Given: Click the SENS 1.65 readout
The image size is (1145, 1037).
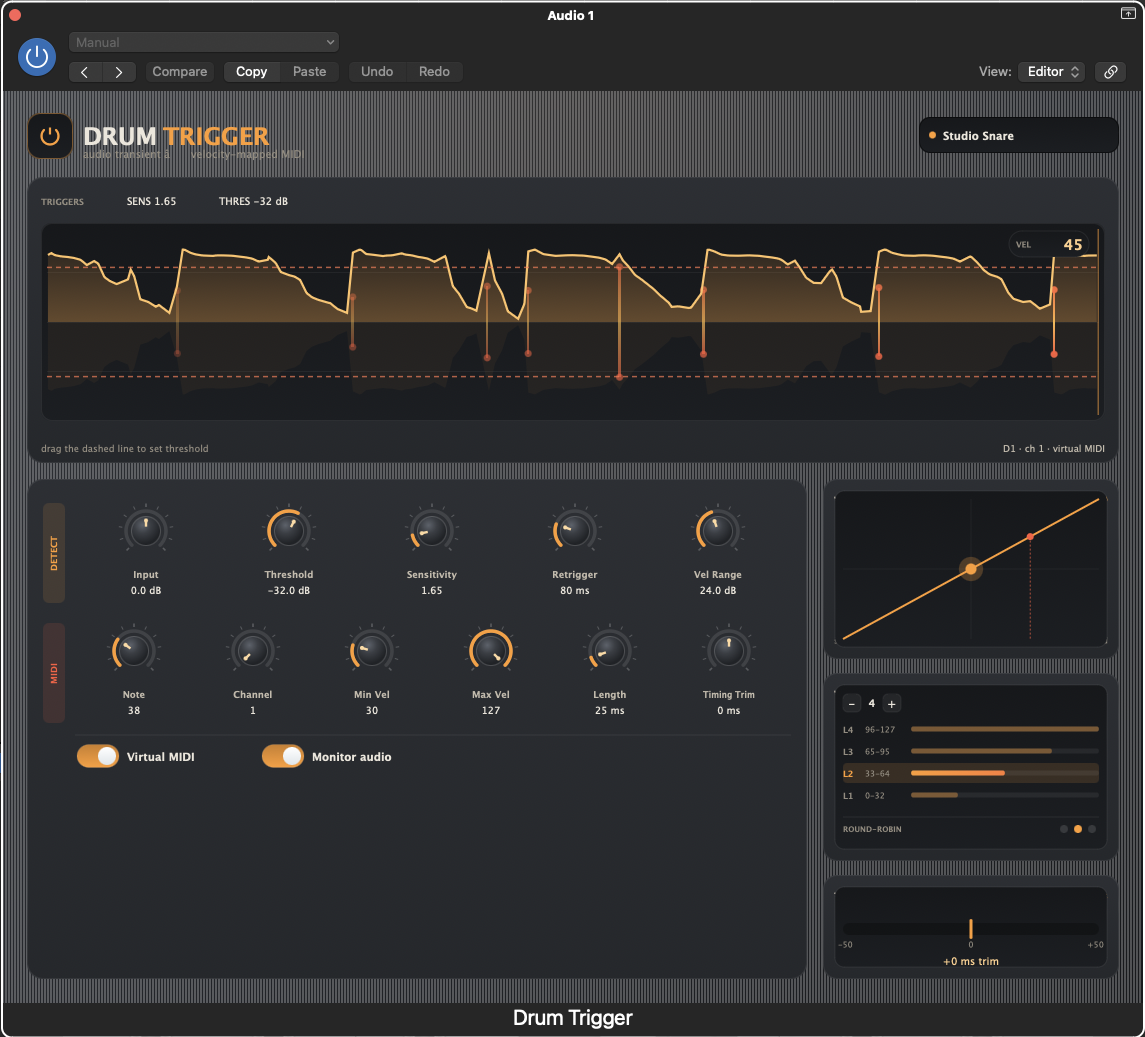Looking at the screenshot, I should 151,202.
